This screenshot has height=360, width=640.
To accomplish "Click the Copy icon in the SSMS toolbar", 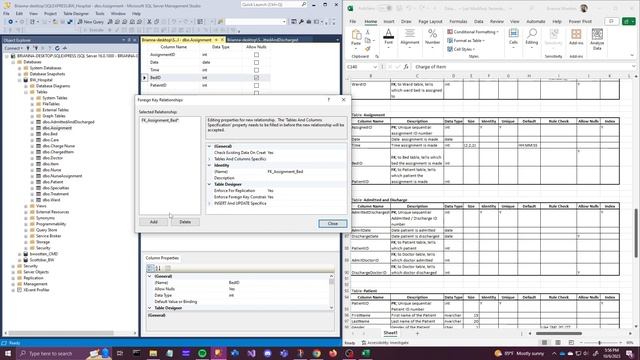I will click(156, 22).
